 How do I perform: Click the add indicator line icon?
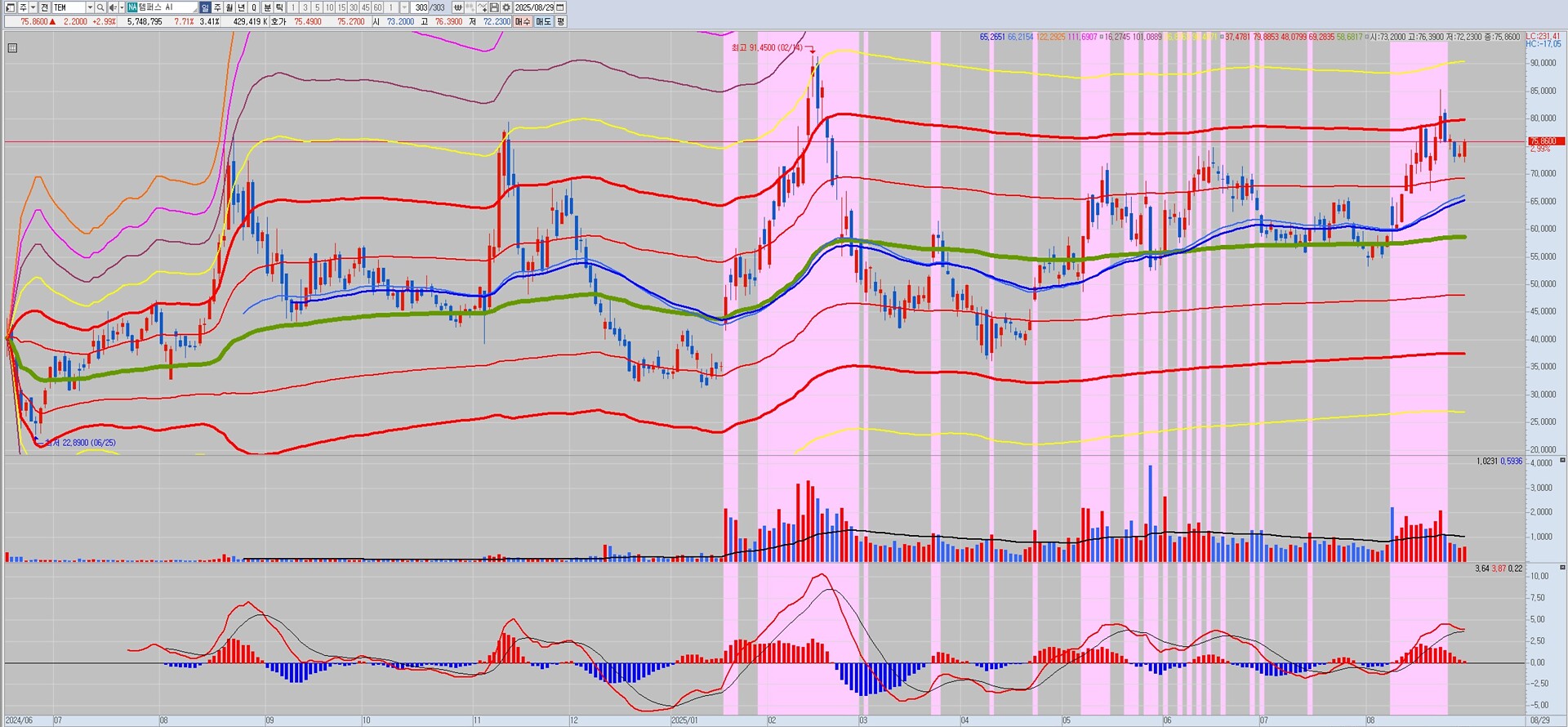coord(482,7)
